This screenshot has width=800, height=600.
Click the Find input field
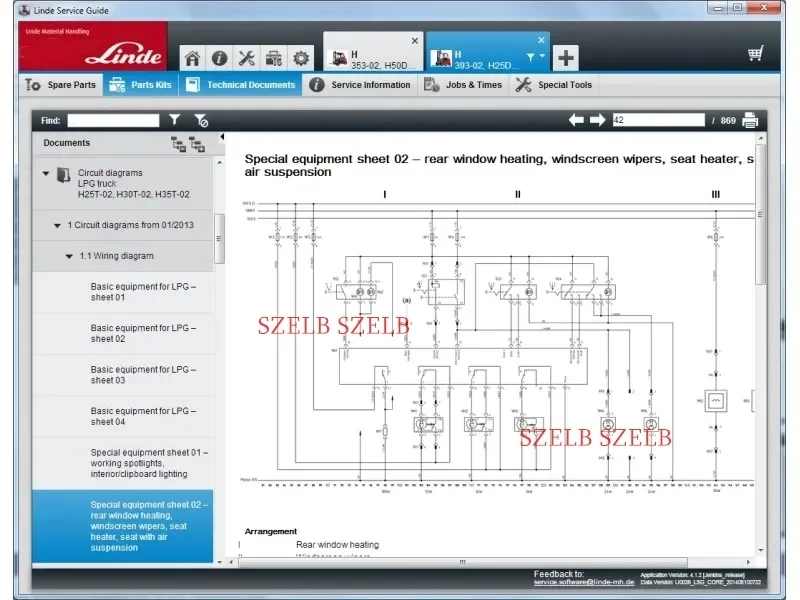tap(113, 120)
